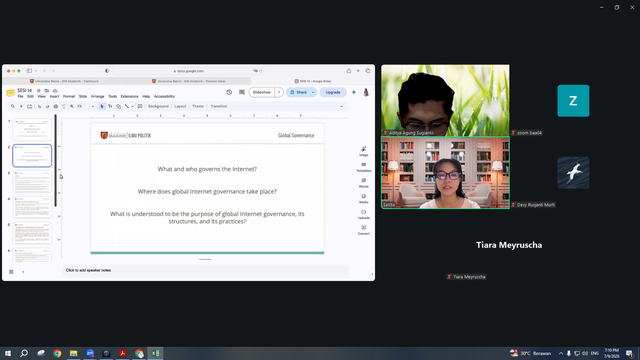Start the Slideshow
Screen dimensions: 640x360
tap(262, 92)
